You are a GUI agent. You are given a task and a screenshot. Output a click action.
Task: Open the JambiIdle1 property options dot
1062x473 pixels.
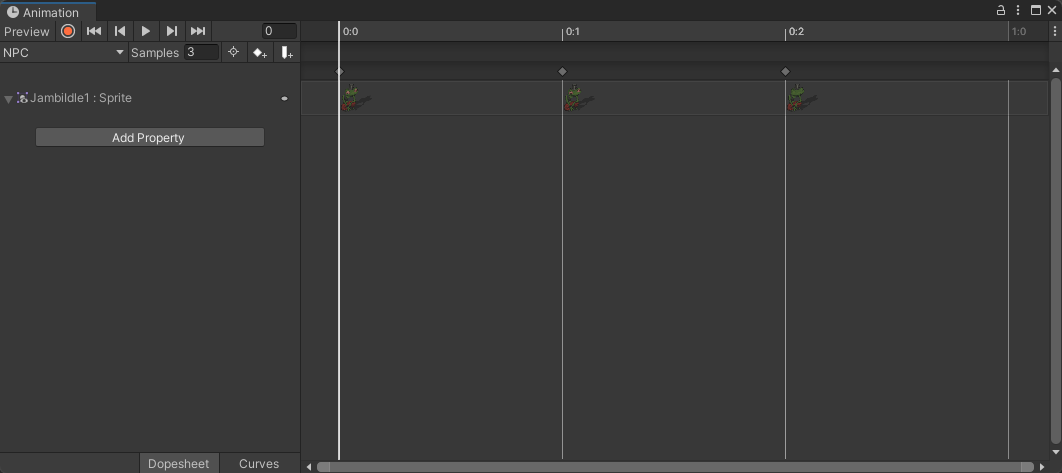tap(284, 98)
